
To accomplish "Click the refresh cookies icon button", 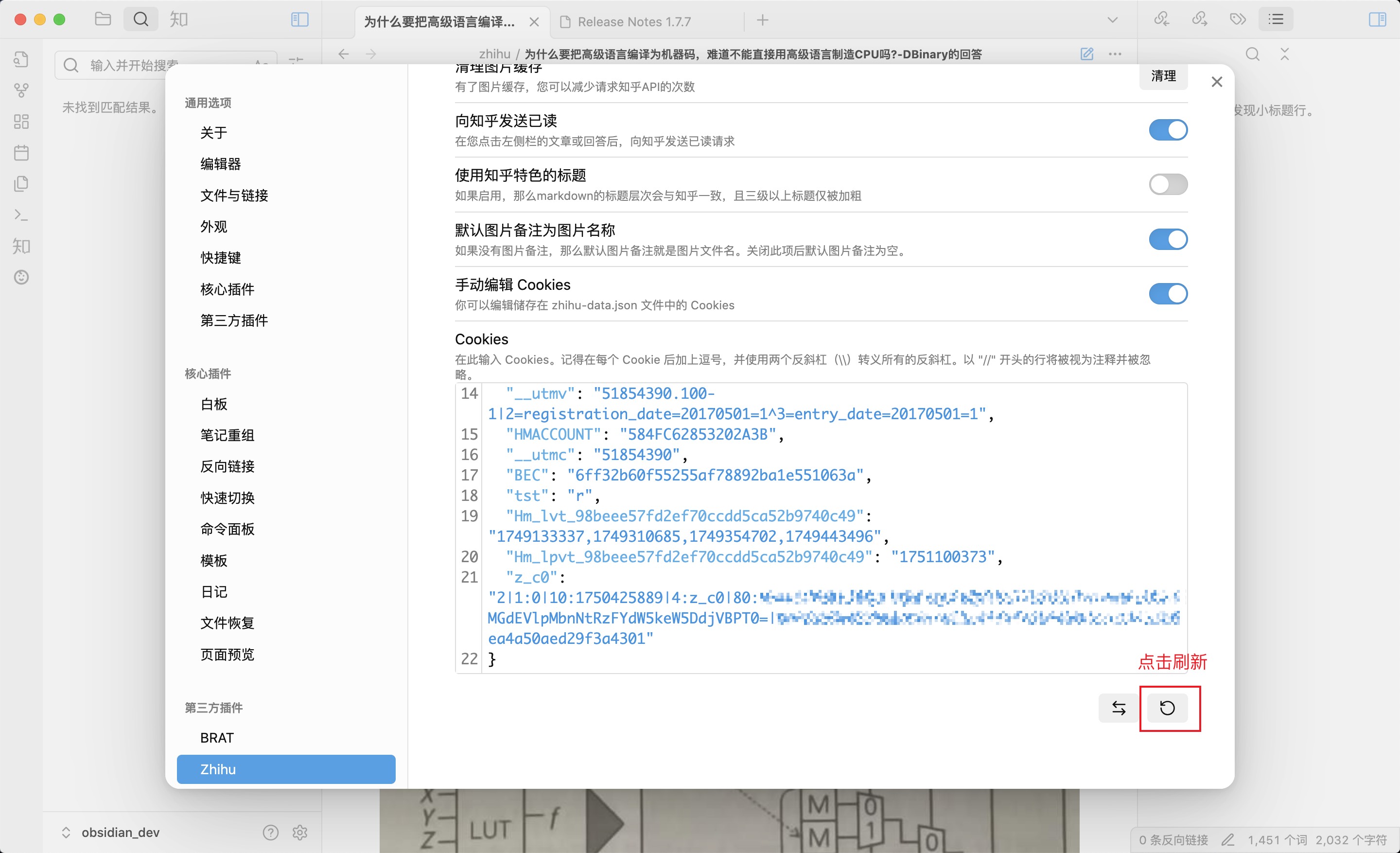I will tap(1167, 708).
